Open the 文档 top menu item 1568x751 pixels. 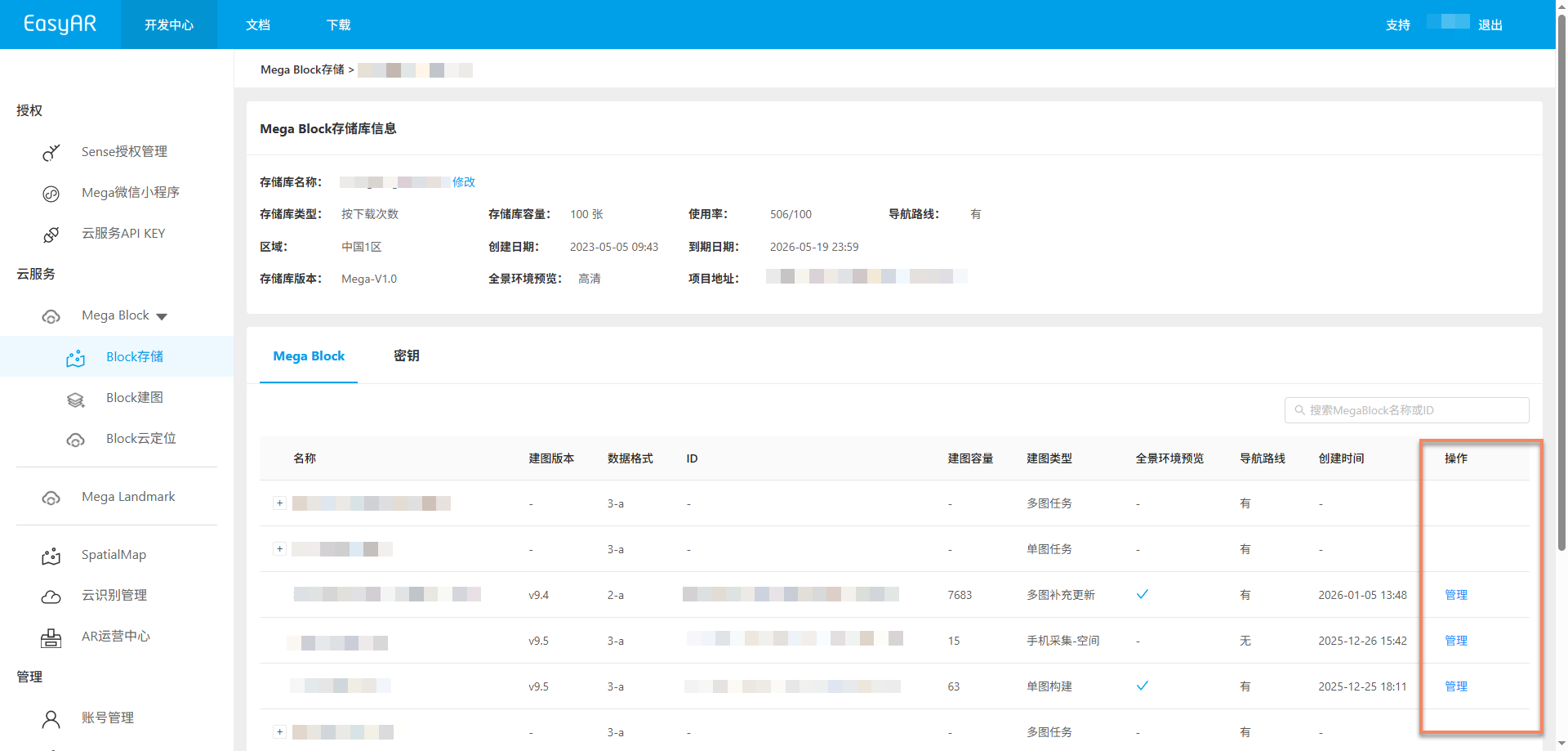coord(258,25)
